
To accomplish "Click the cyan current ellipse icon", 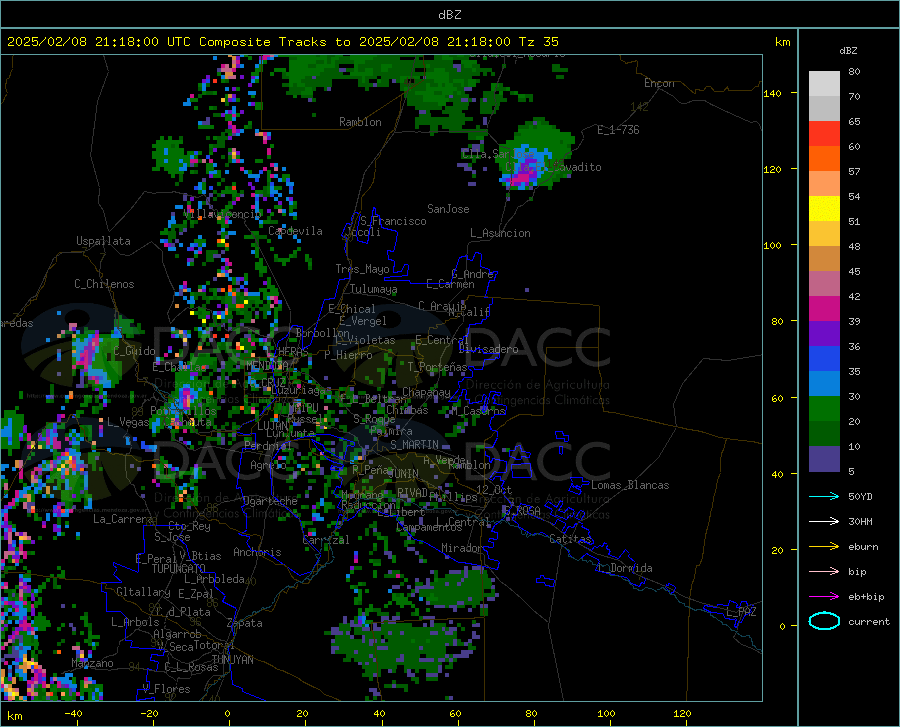I will point(824,621).
